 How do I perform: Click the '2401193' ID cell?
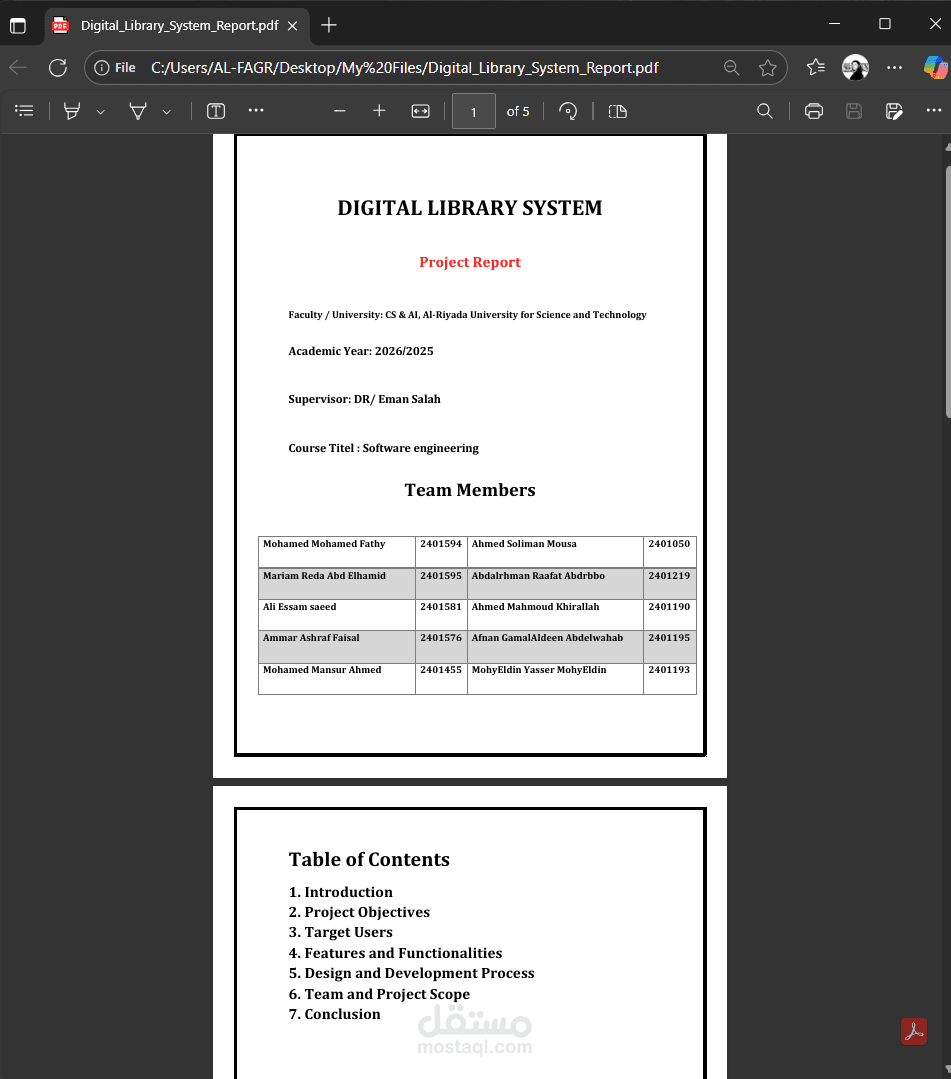(x=670, y=678)
